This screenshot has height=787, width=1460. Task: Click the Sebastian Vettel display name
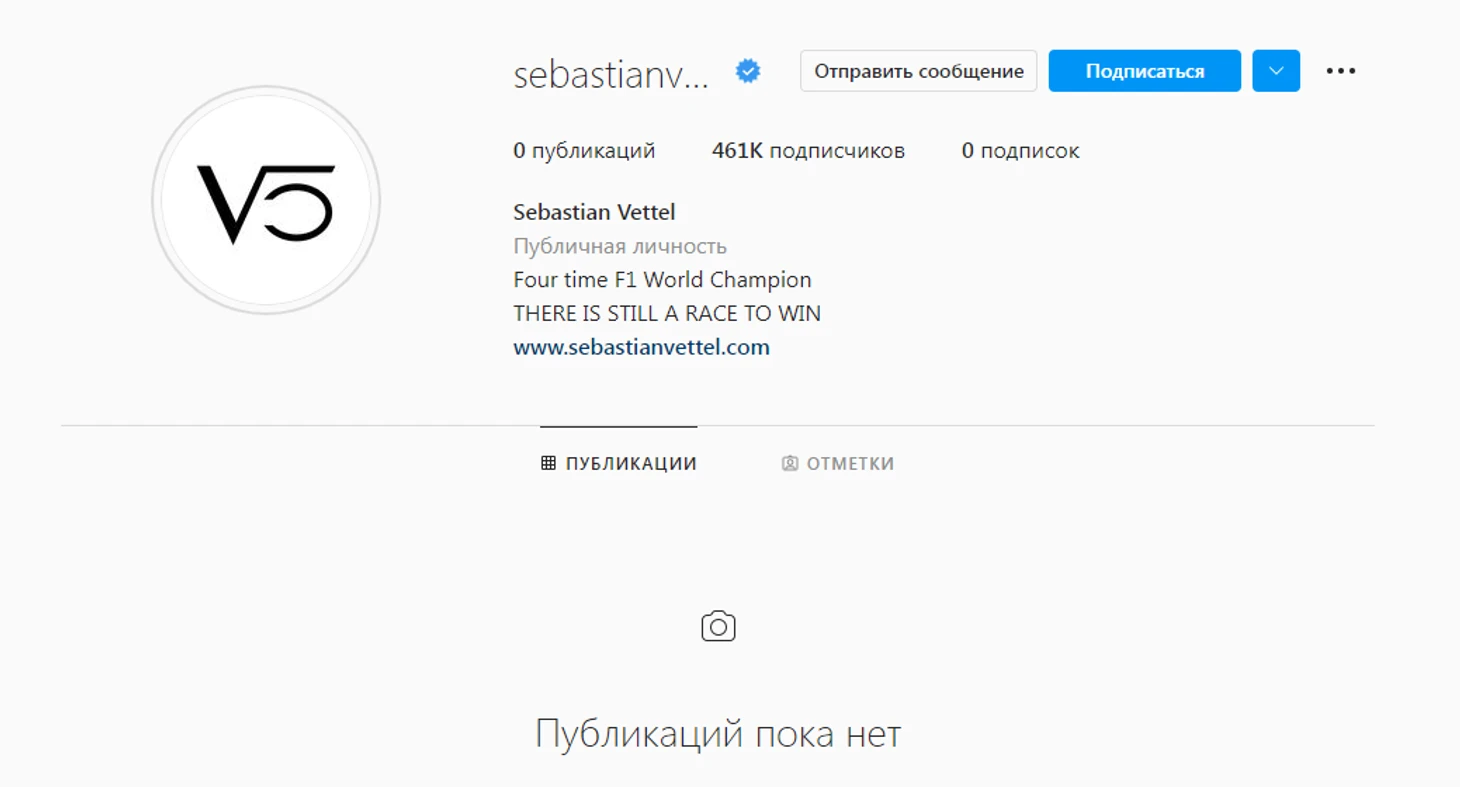coord(594,212)
